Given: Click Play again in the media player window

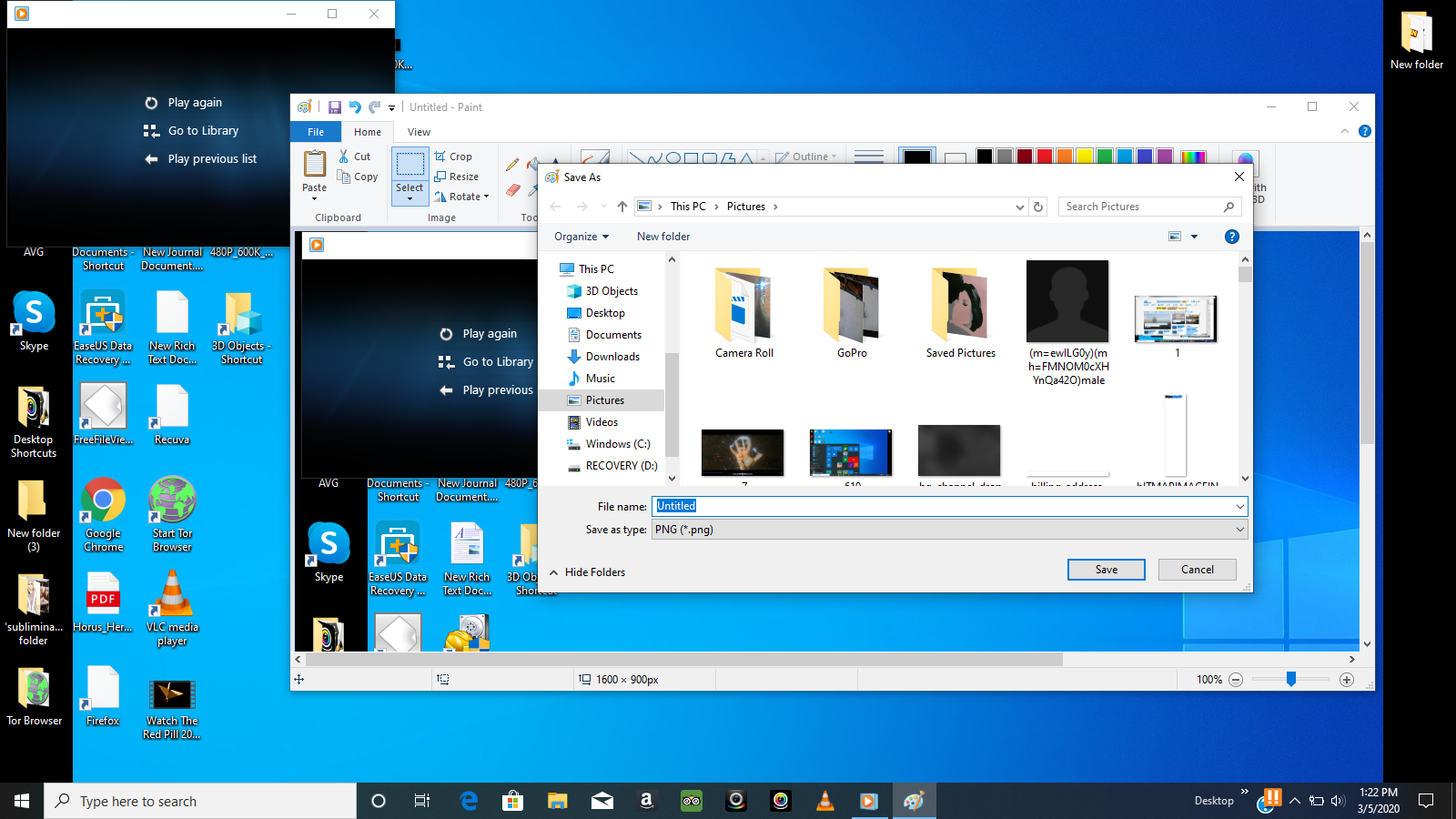Looking at the screenshot, I should tap(183, 103).
